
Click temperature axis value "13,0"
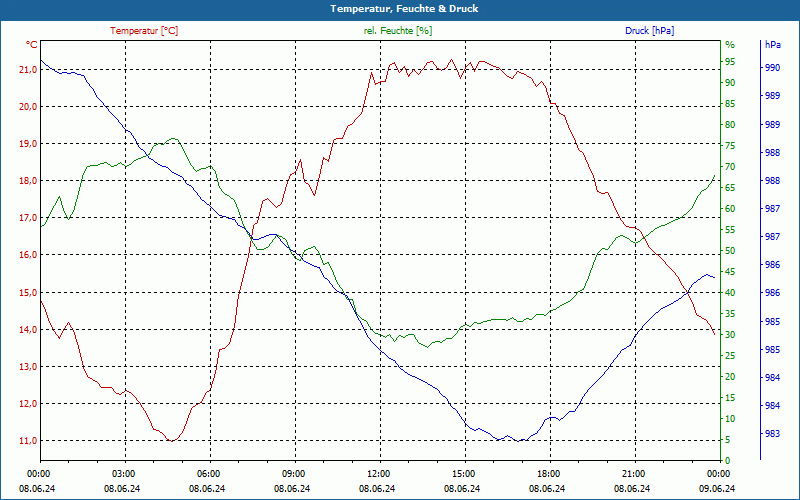(28, 367)
